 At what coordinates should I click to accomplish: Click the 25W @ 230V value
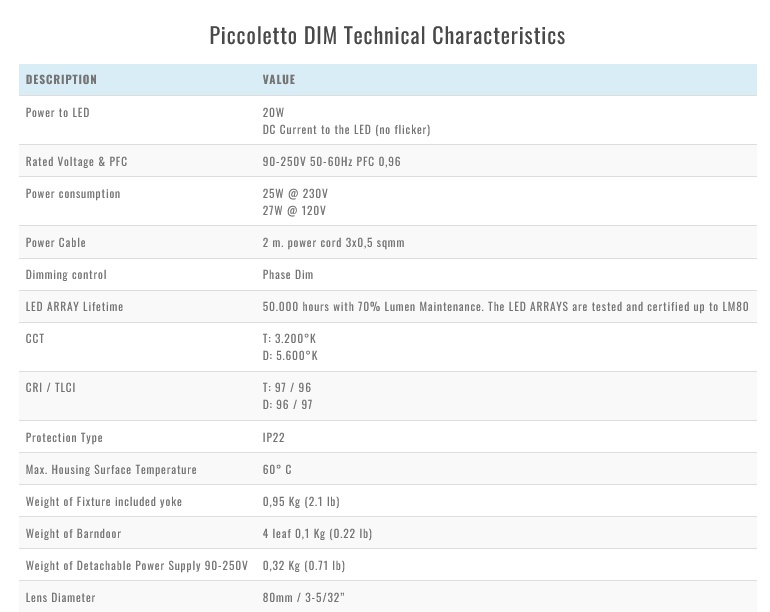(295, 194)
